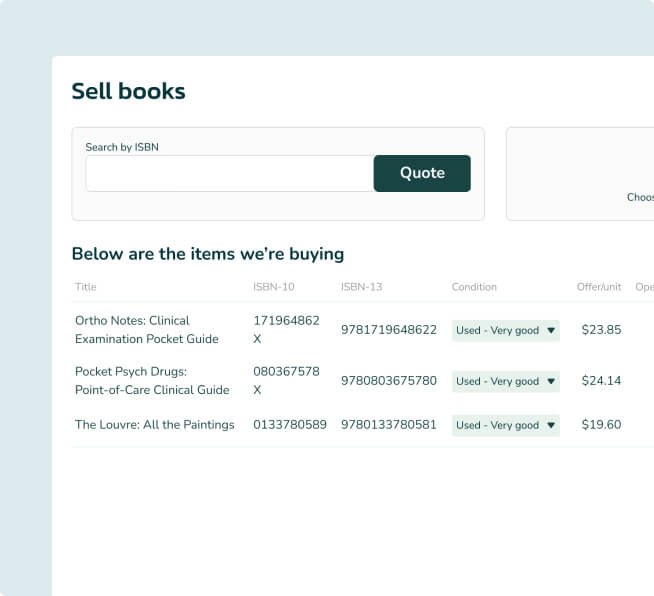
Task: Click ISBN-10 number 0133780589
Action: tap(290, 425)
